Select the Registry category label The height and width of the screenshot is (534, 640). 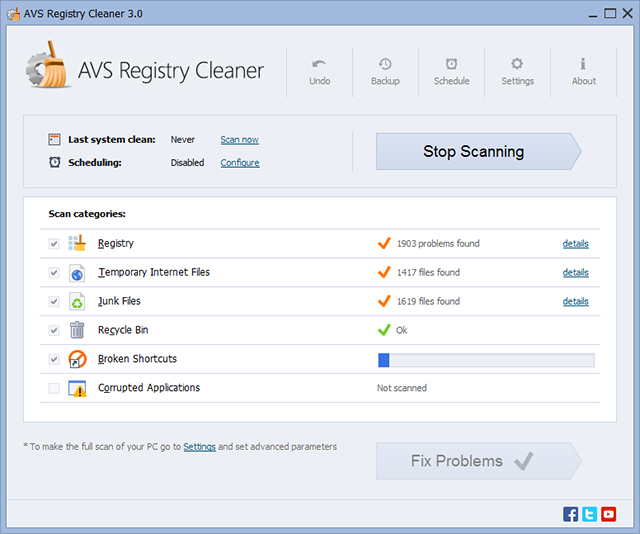(x=116, y=243)
